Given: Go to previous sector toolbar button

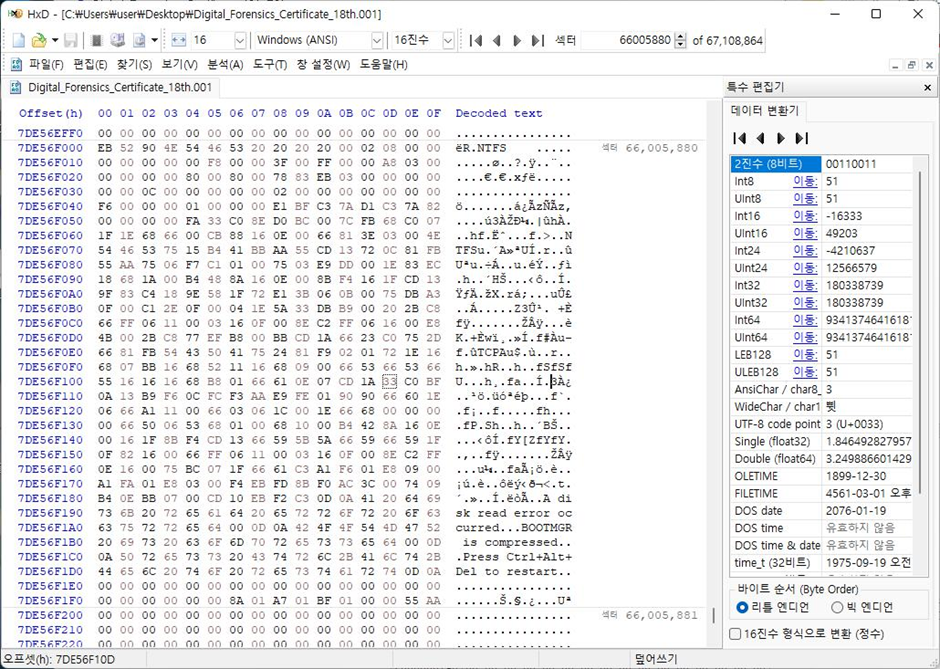Looking at the screenshot, I should pyautogui.click(x=496, y=40).
